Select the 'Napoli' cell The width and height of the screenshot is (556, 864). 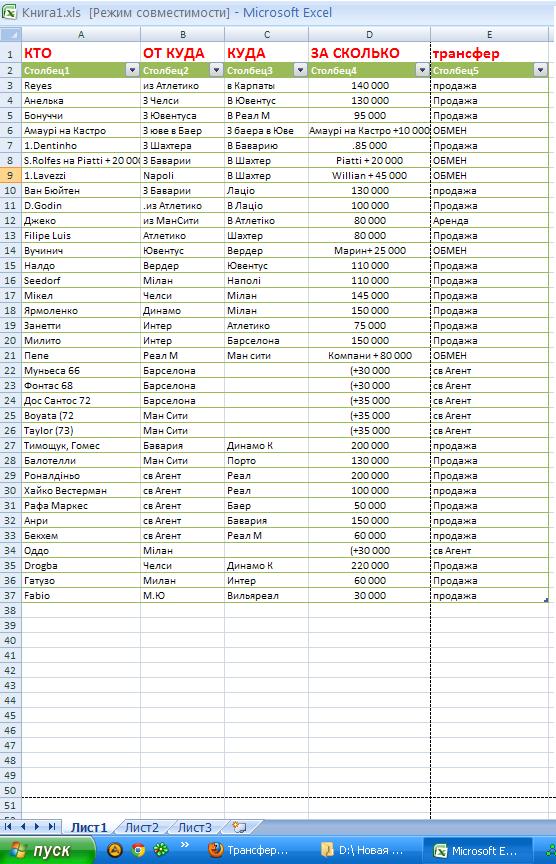click(182, 175)
